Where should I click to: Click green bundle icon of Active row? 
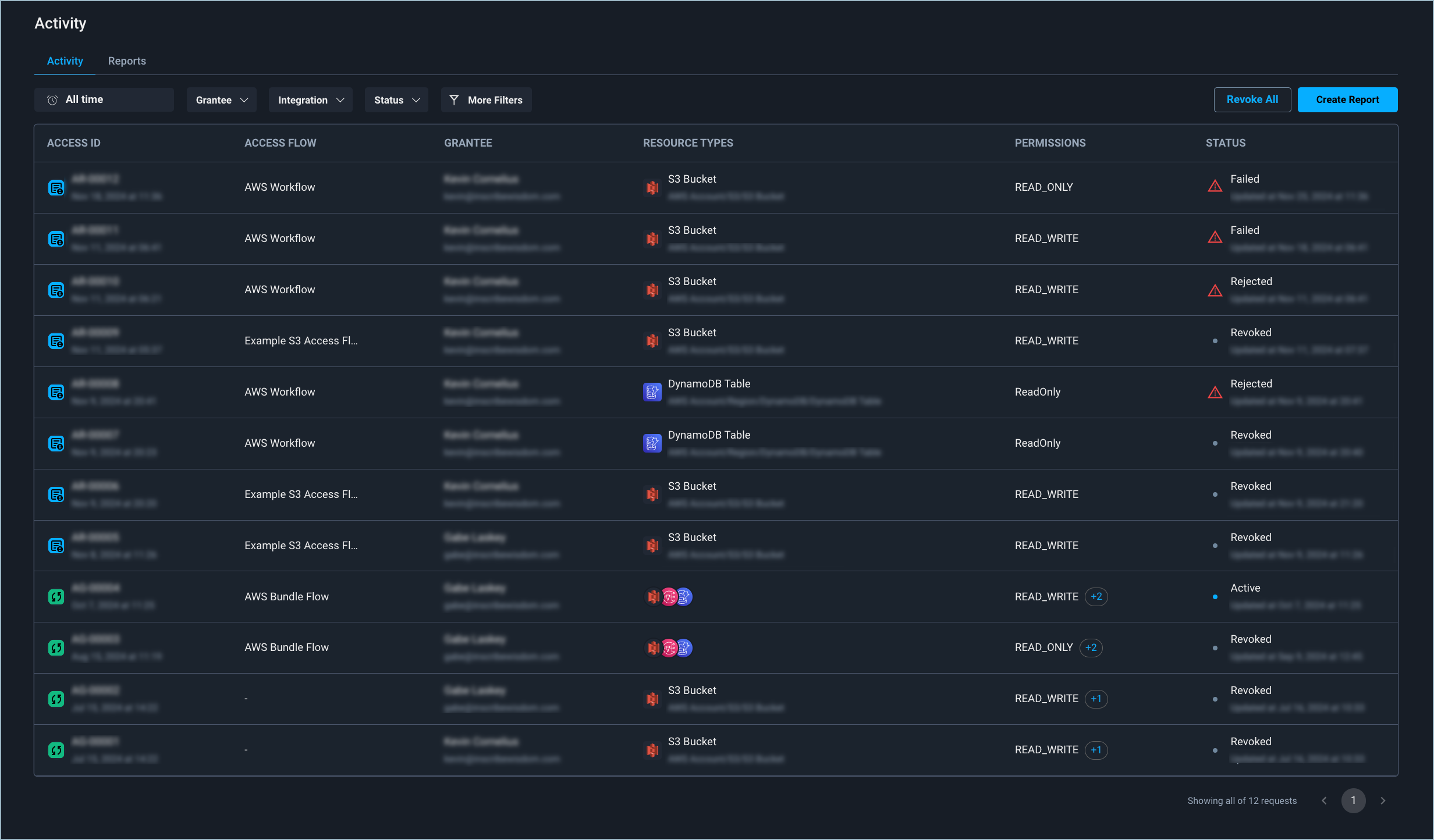point(56,597)
